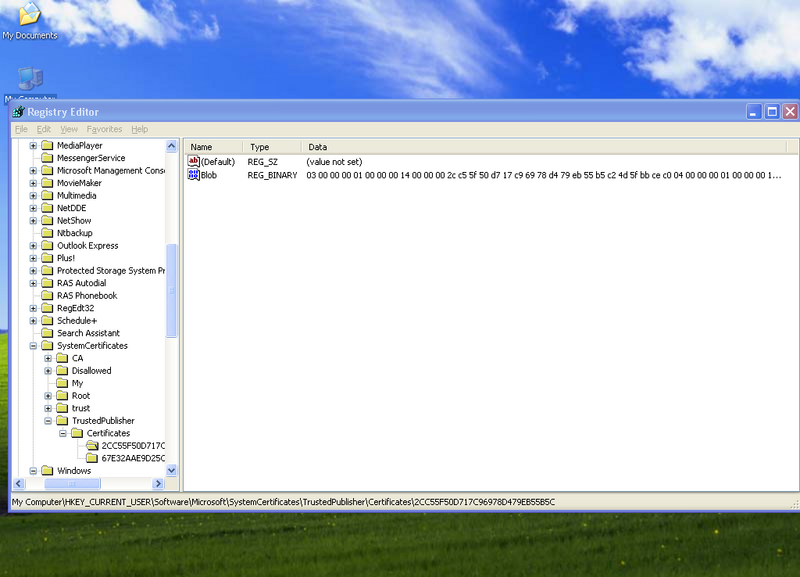The width and height of the screenshot is (800, 577).
Task: Collapse the Certificates key
Action: (63, 434)
